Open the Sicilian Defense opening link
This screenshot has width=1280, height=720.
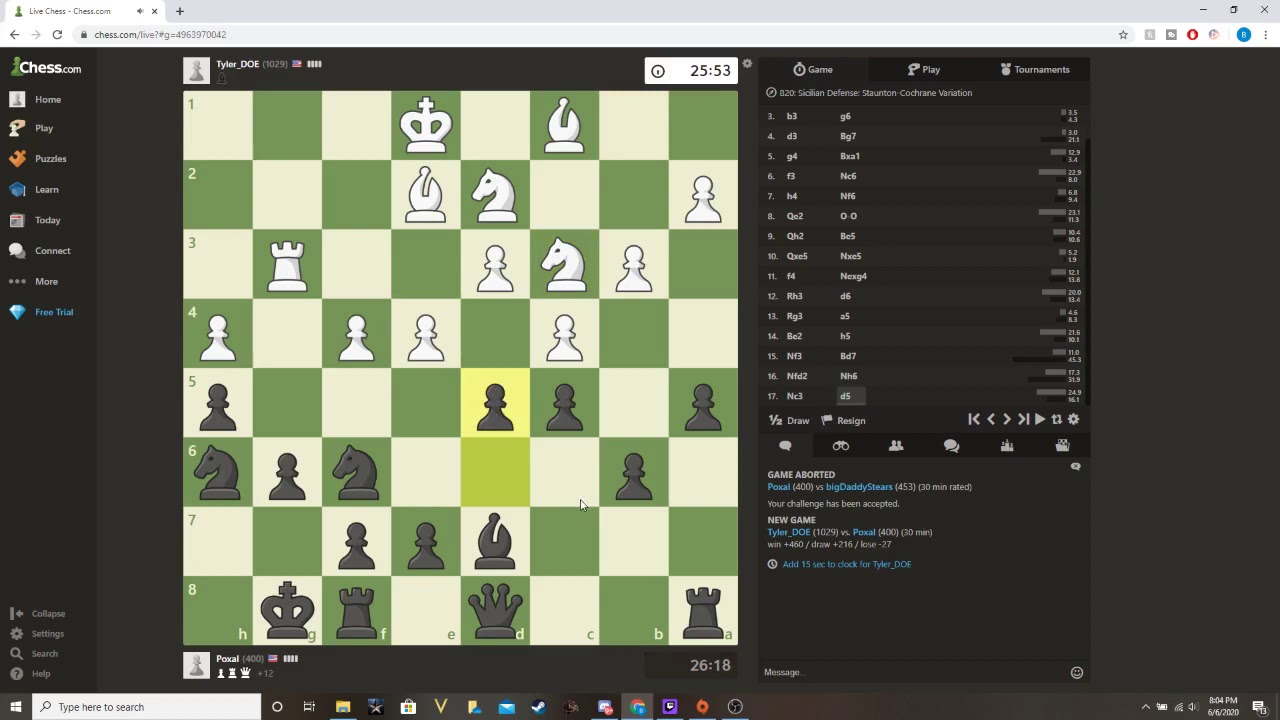click(875, 92)
